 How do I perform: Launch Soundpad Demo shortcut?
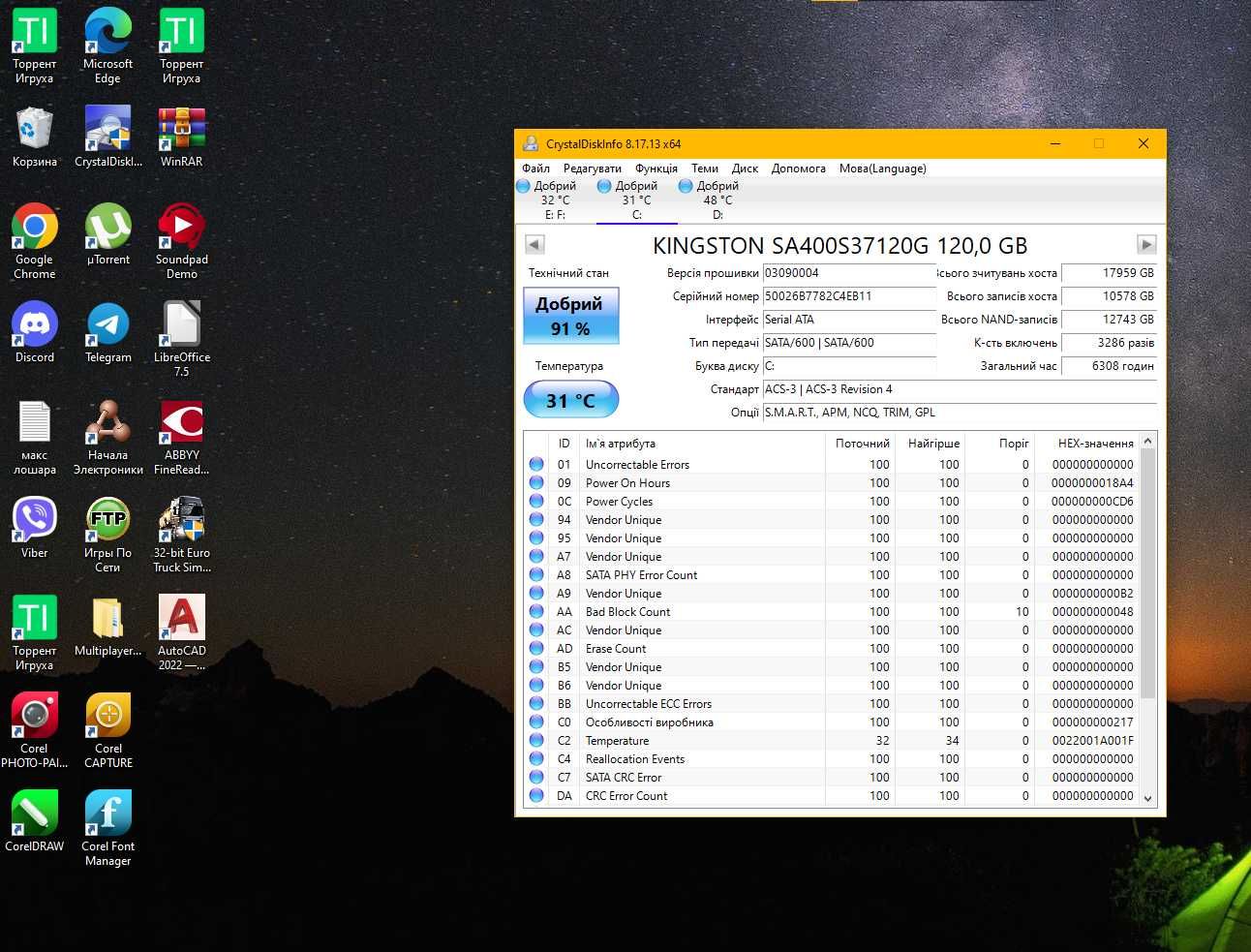(x=181, y=241)
